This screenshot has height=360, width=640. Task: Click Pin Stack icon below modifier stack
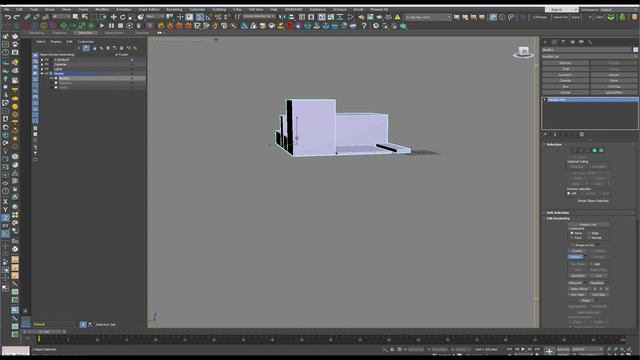coord(545,134)
